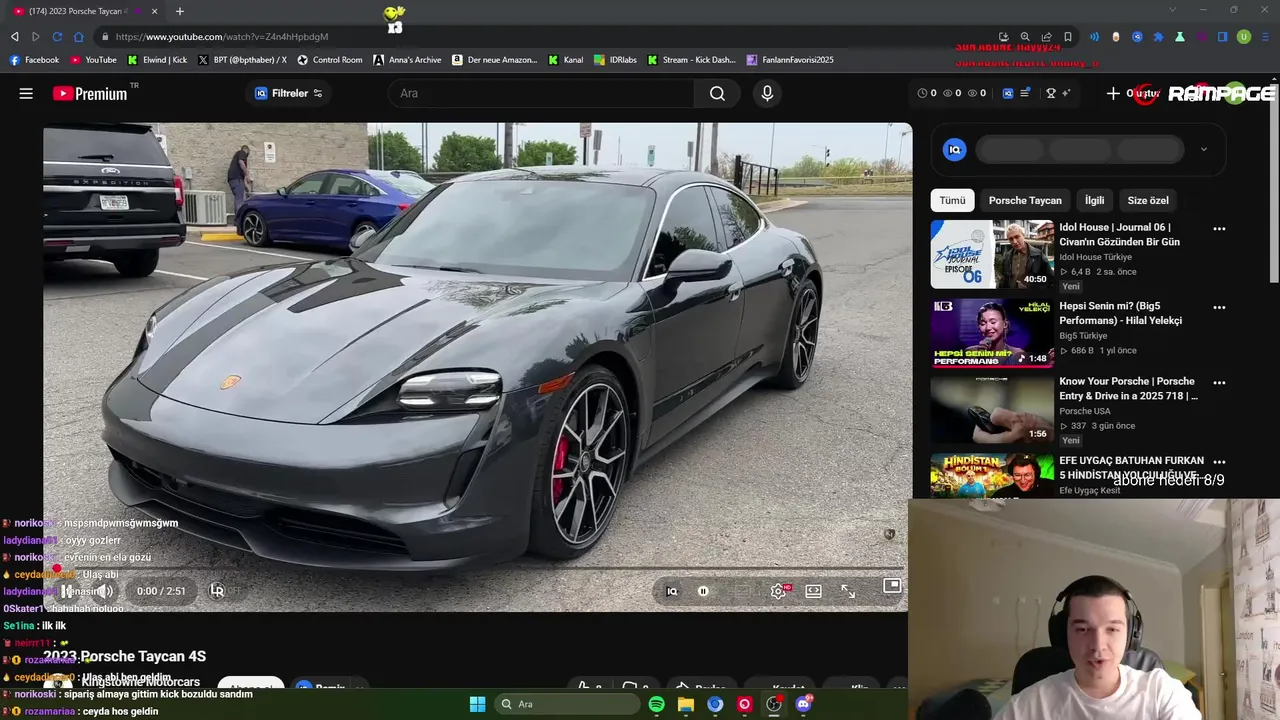
Task: Open Spotify from the taskbar
Action: tap(657, 704)
